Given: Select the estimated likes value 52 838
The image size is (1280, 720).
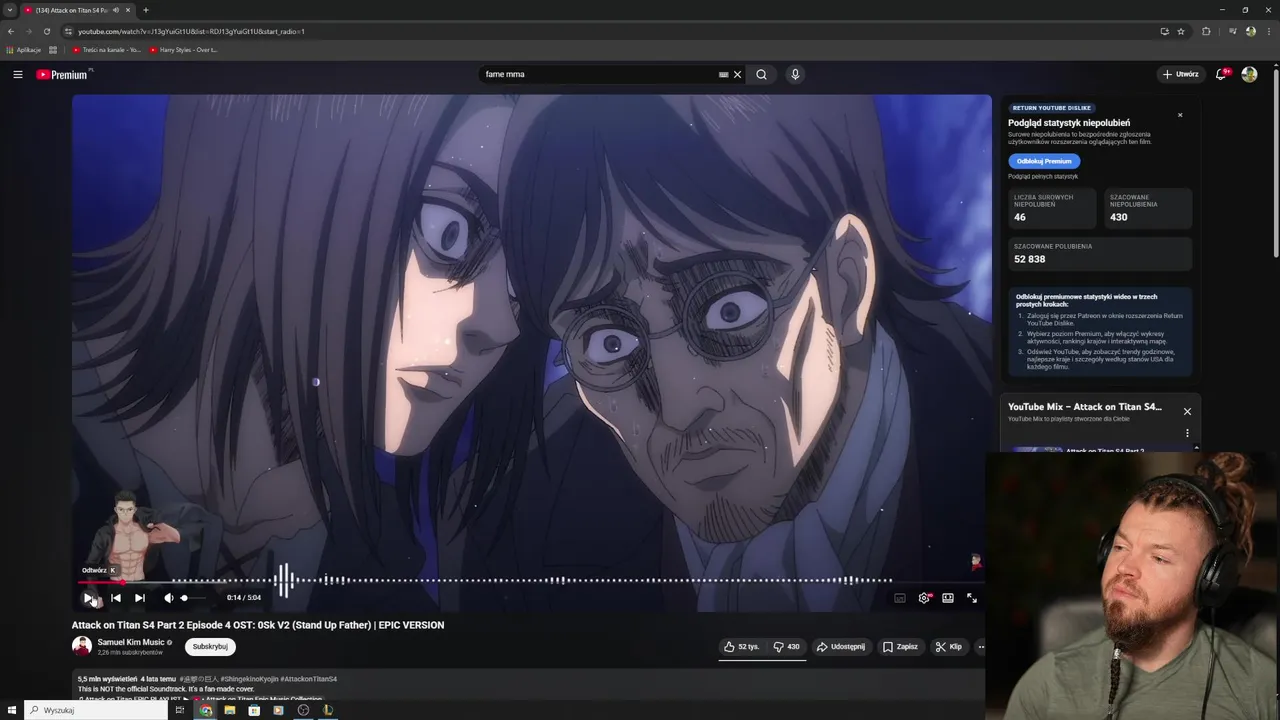Looking at the screenshot, I should point(1029,259).
